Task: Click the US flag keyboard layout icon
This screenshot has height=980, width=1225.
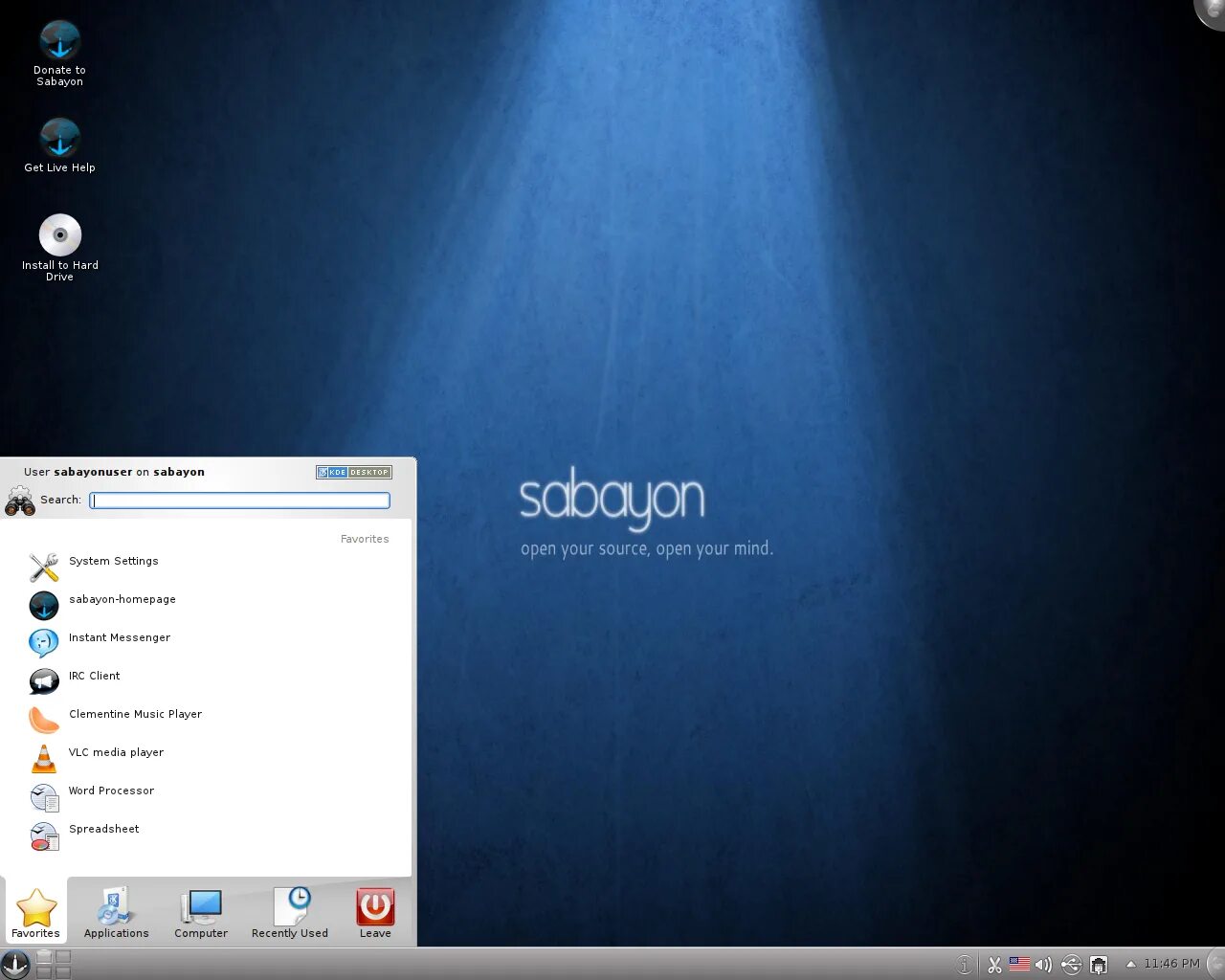Action: pos(1019,964)
